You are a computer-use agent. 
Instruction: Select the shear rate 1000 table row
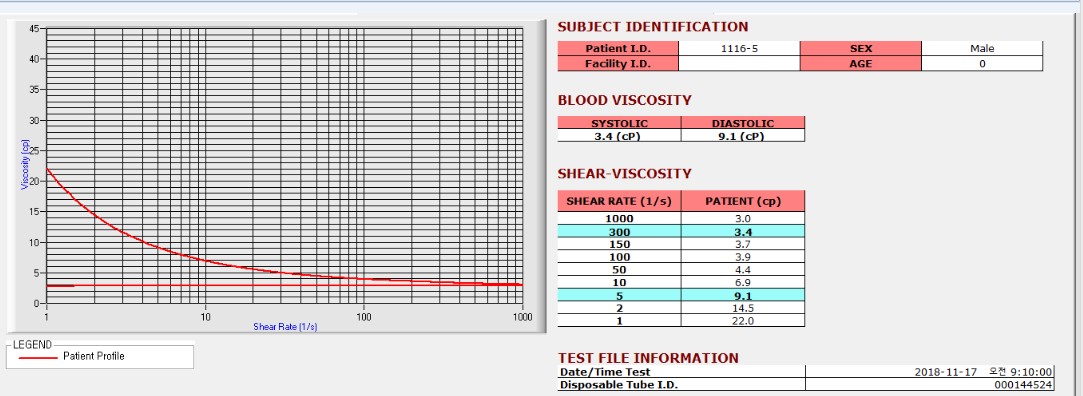point(681,218)
